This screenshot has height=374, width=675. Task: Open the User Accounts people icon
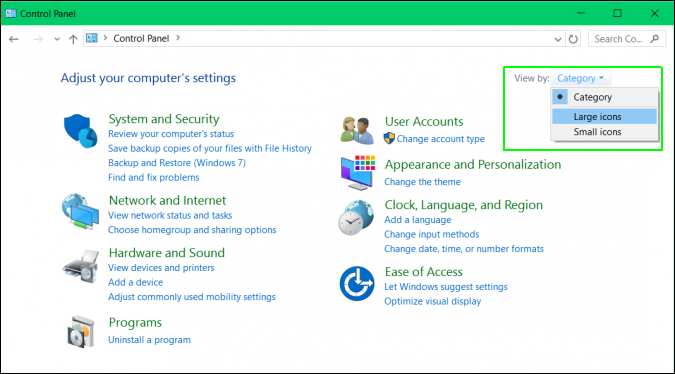pos(357,130)
